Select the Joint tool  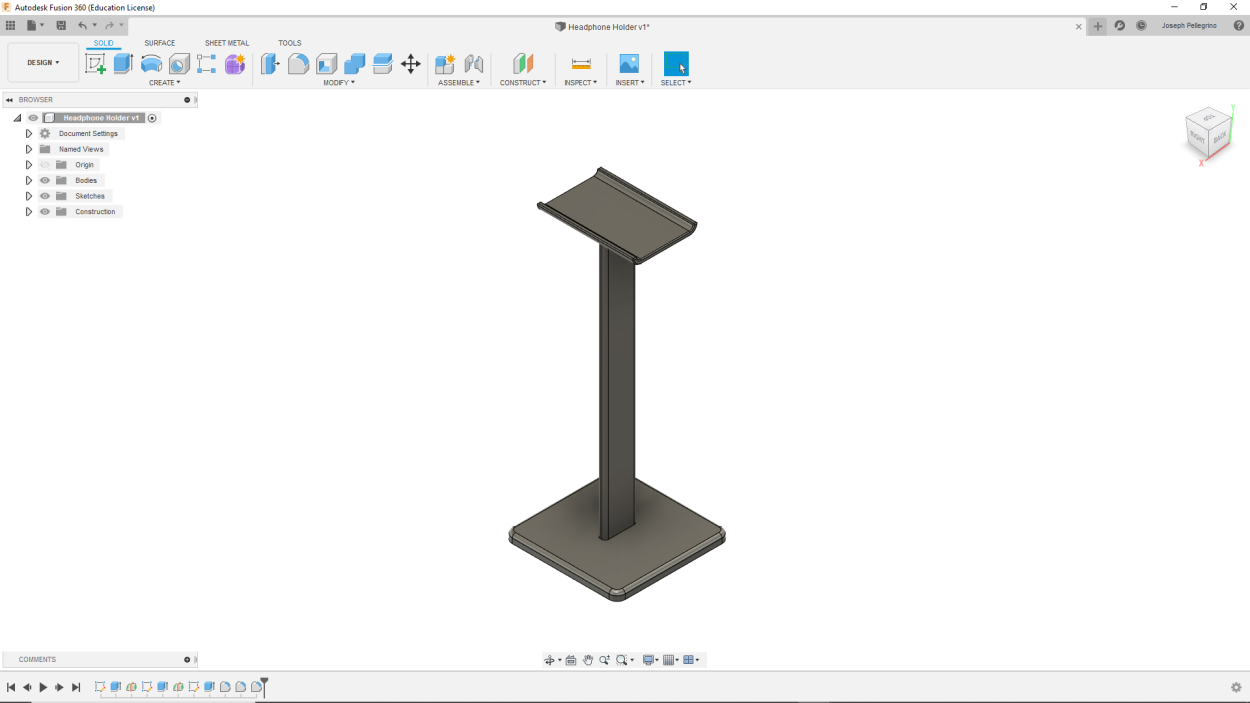coord(474,64)
